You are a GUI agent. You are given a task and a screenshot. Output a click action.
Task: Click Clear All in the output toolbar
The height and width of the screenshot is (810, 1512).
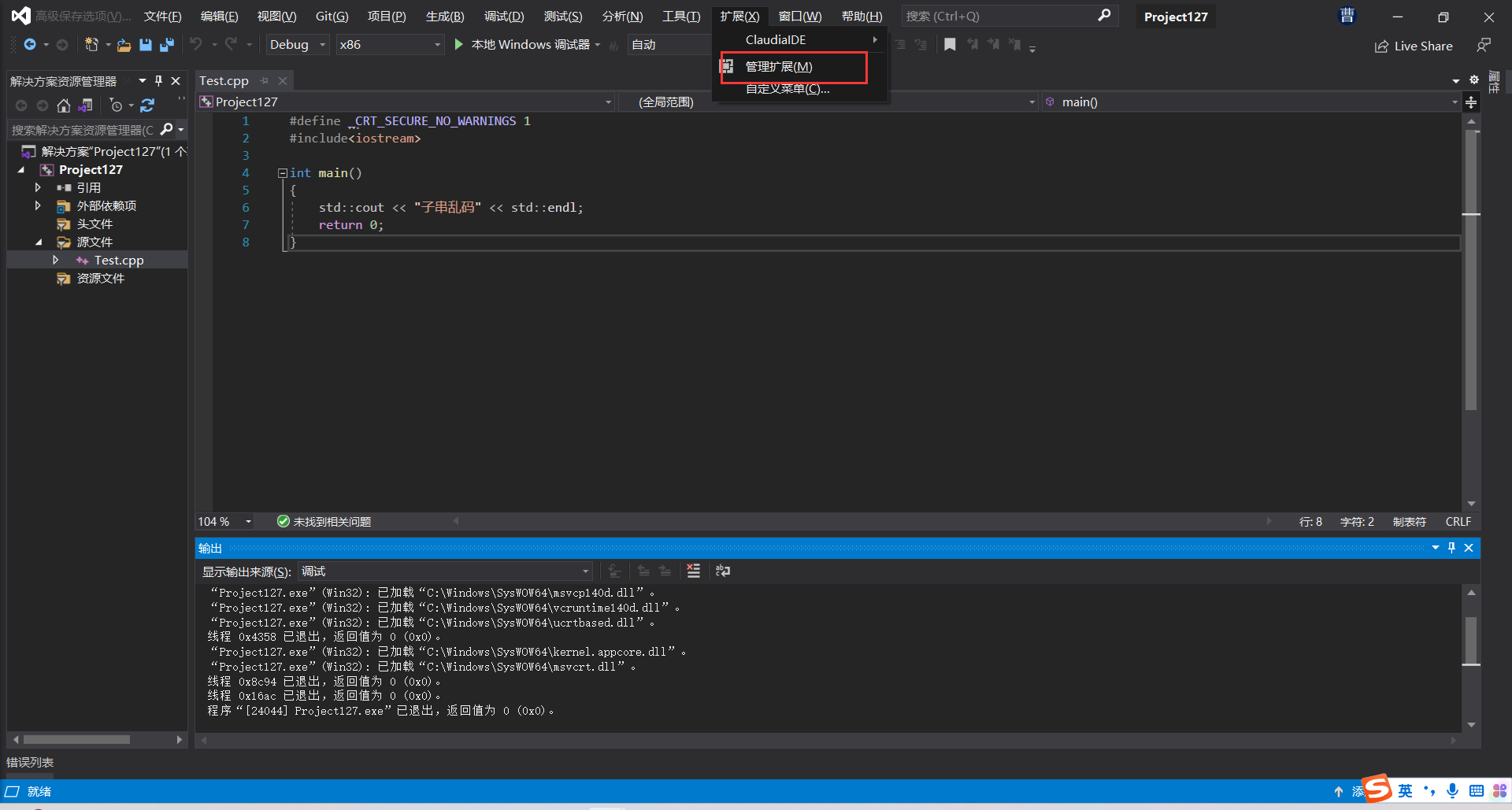pyautogui.click(x=693, y=571)
